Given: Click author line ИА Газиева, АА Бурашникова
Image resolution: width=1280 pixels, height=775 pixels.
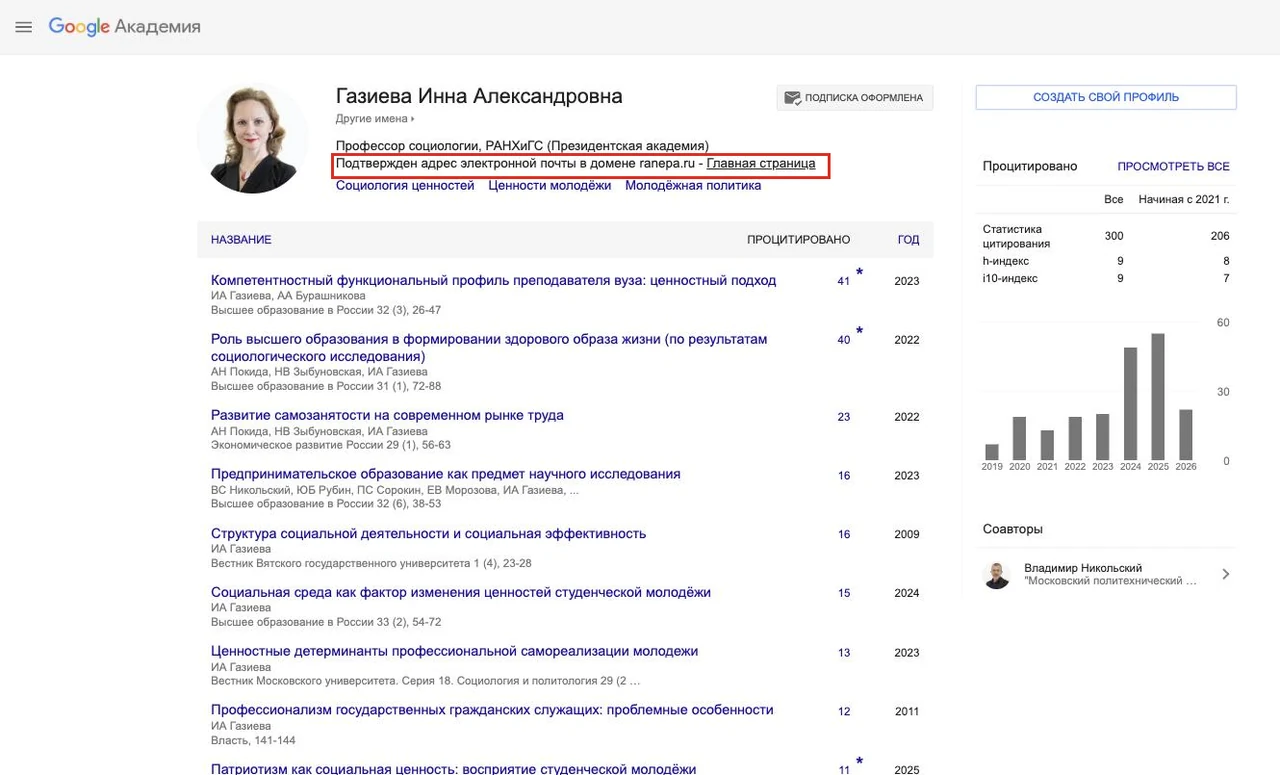Looking at the screenshot, I should [x=288, y=296].
